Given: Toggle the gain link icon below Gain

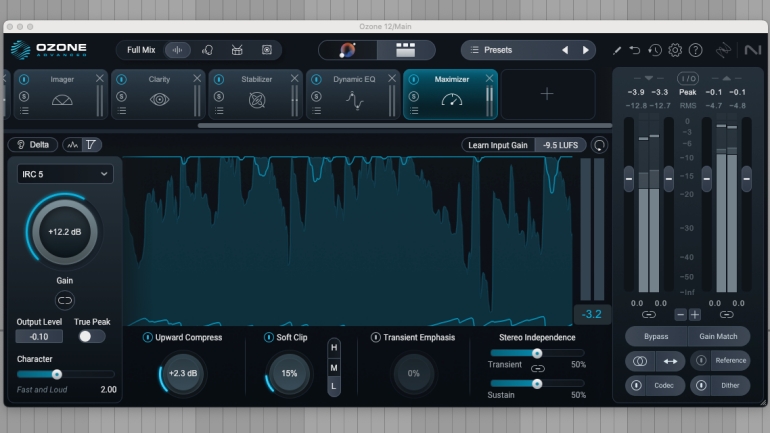Looking at the screenshot, I should 65,300.
